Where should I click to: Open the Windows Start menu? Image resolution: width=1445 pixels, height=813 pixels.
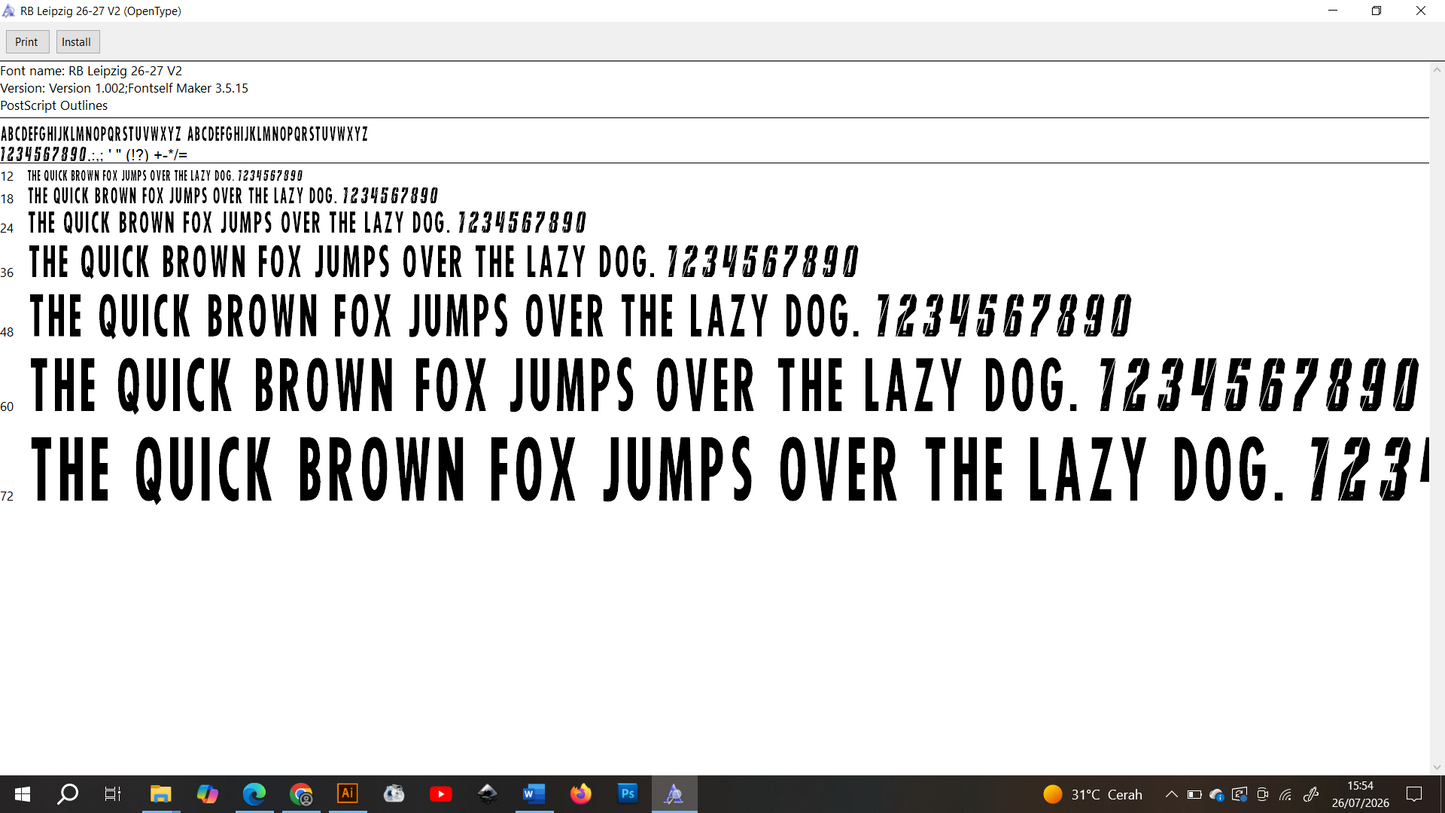click(22, 794)
